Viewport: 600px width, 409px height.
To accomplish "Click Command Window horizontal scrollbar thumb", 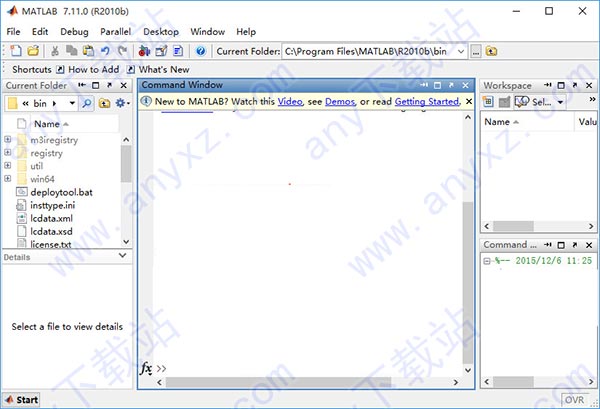I will click(x=279, y=382).
